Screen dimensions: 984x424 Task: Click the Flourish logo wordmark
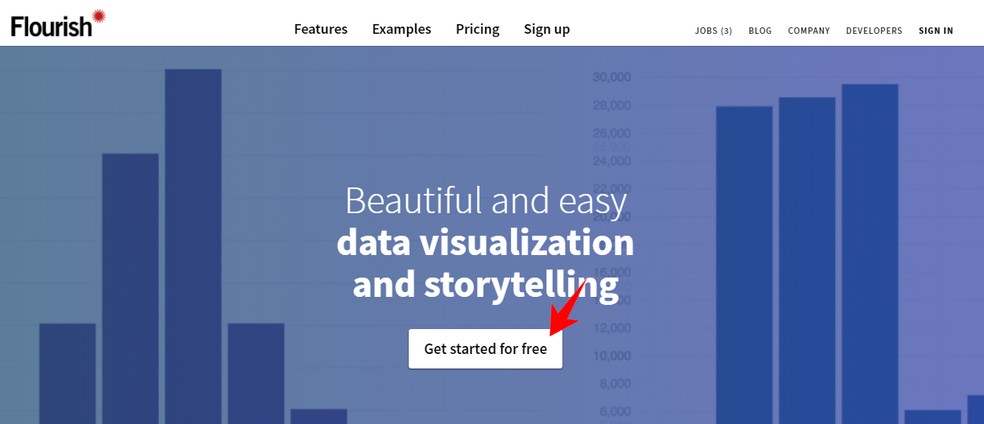coord(51,26)
